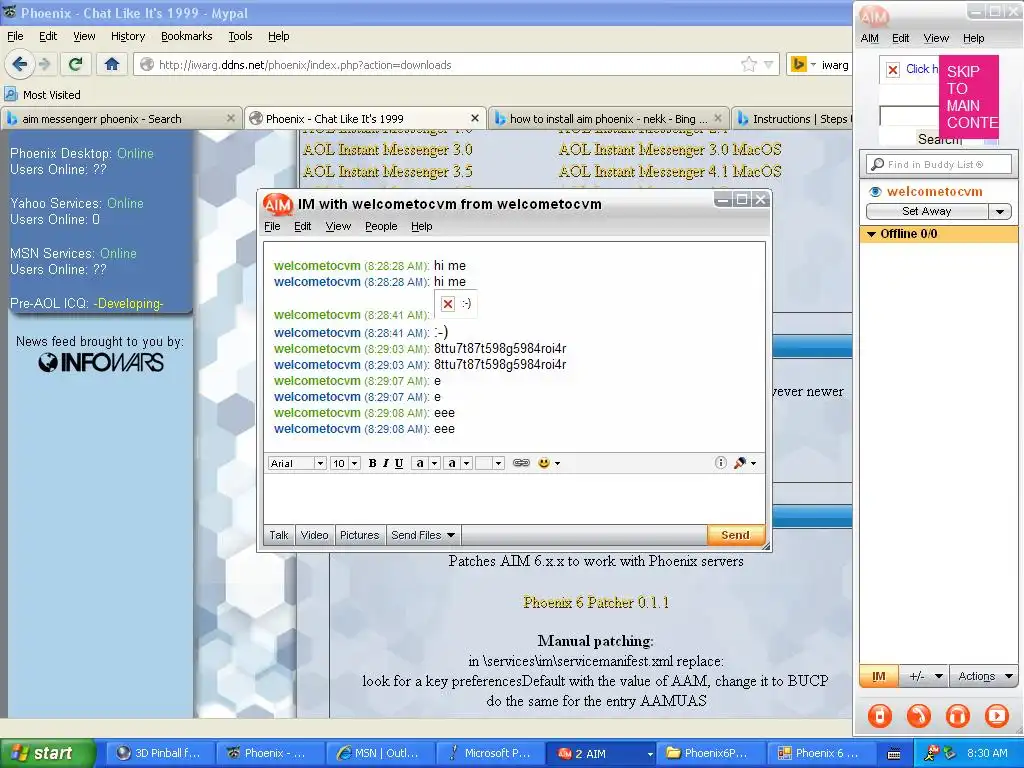Open the Arial font name dropdown
The width and height of the screenshot is (1024, 768).
pos(320,463)
